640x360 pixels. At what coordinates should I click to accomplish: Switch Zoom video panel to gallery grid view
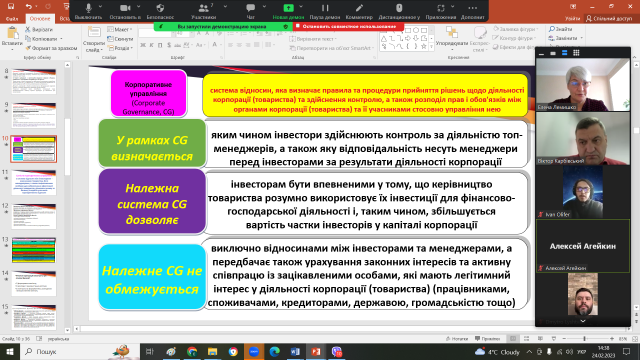(x=576, y=53)
